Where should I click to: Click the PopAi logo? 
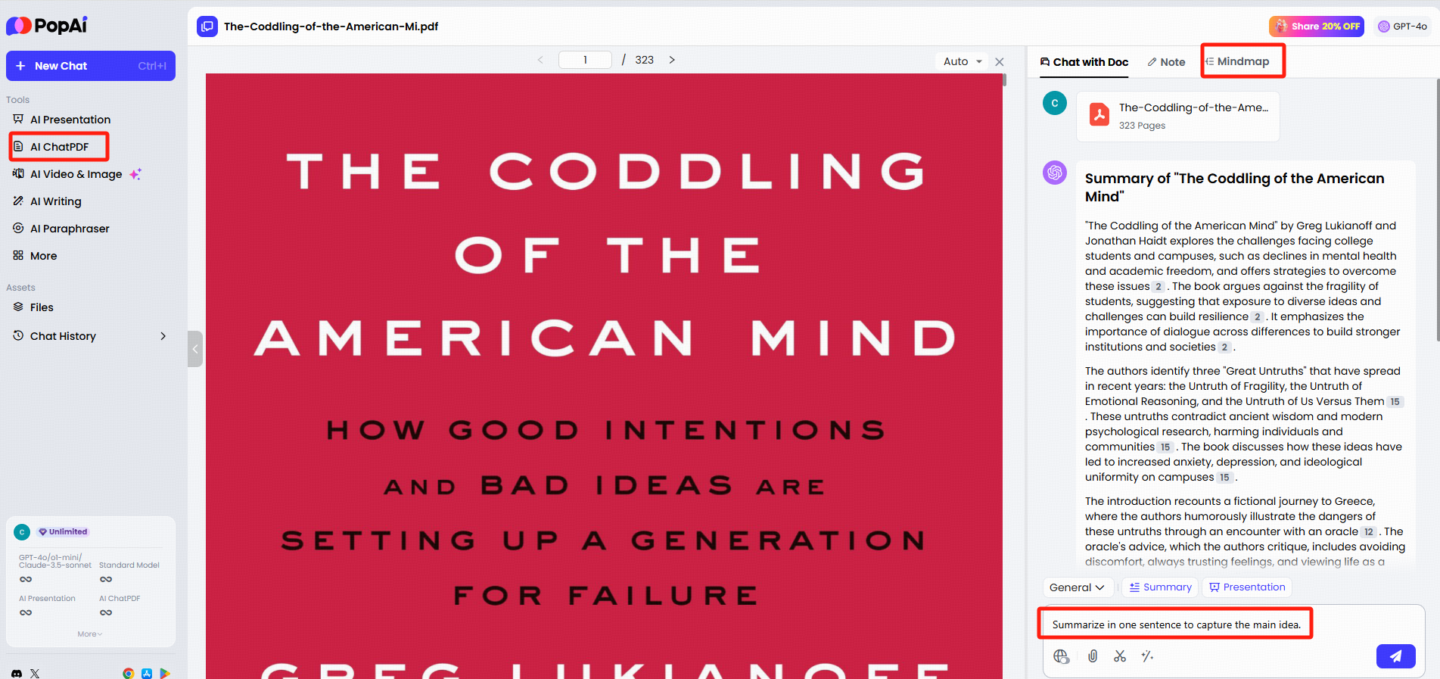pos(46,25)
